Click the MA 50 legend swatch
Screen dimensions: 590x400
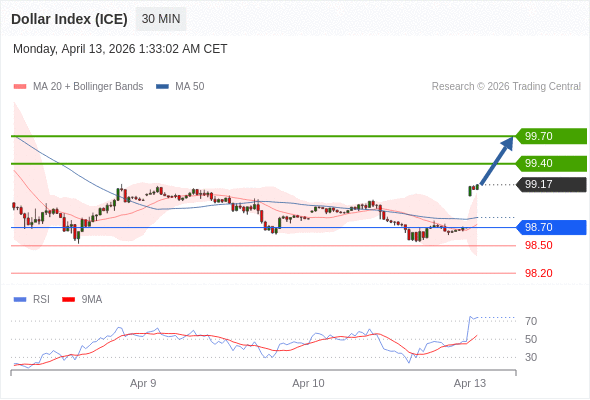(x=162, y=87)
